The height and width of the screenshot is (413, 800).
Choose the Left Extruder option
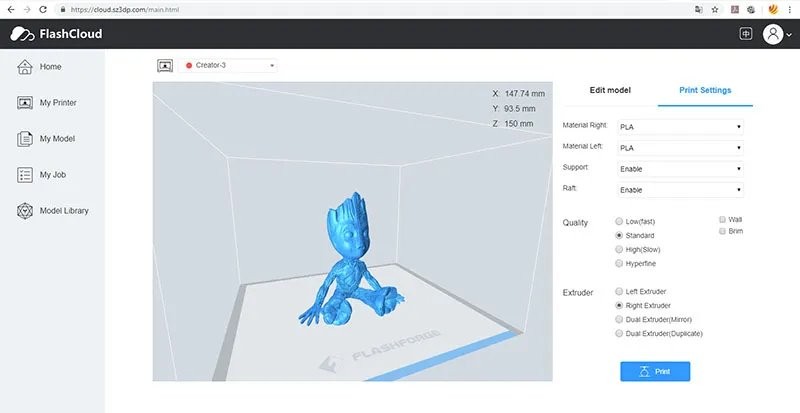pos(620,291)
